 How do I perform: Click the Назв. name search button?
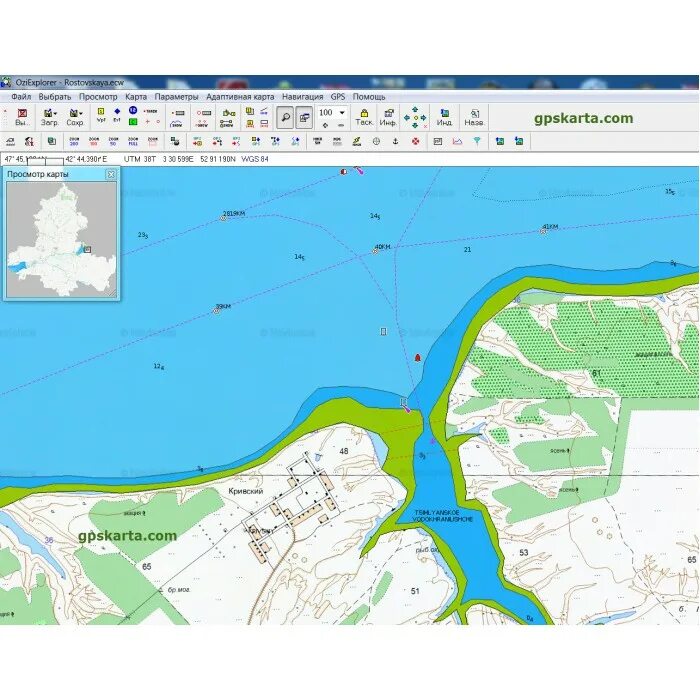pos(474,117)
